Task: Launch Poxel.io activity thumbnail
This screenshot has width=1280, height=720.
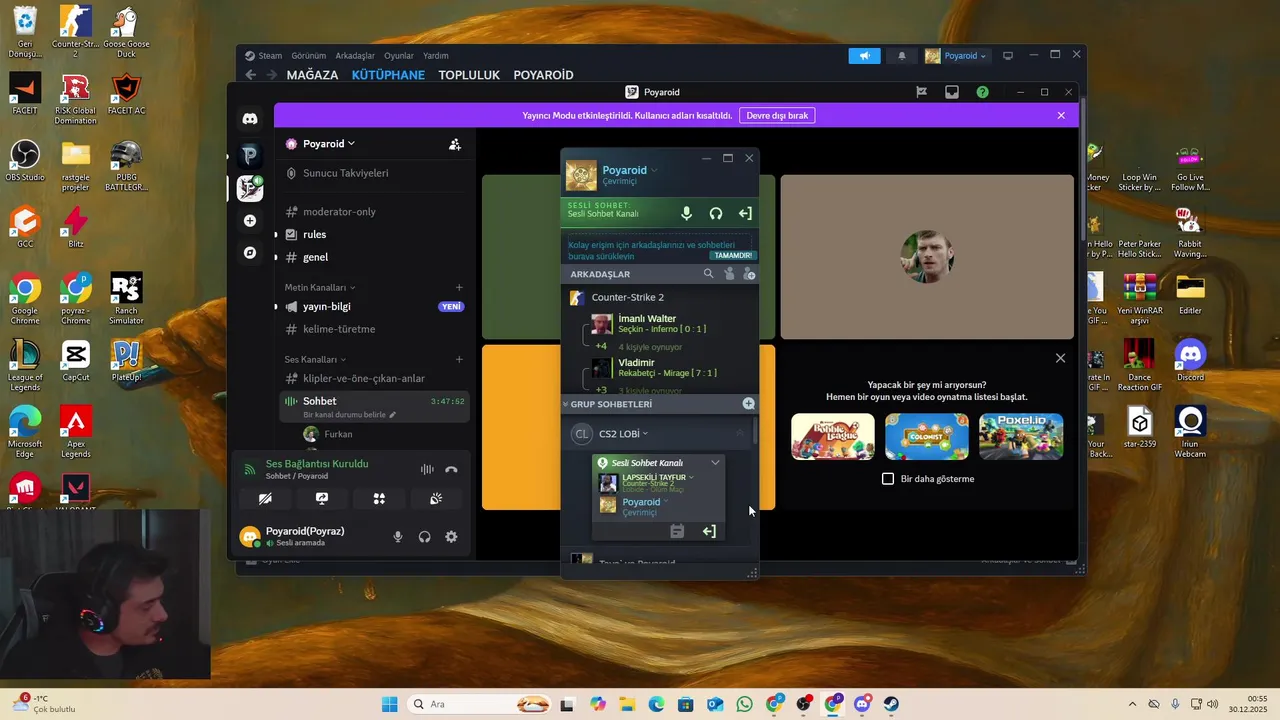Action: [x=1021, y=436]
